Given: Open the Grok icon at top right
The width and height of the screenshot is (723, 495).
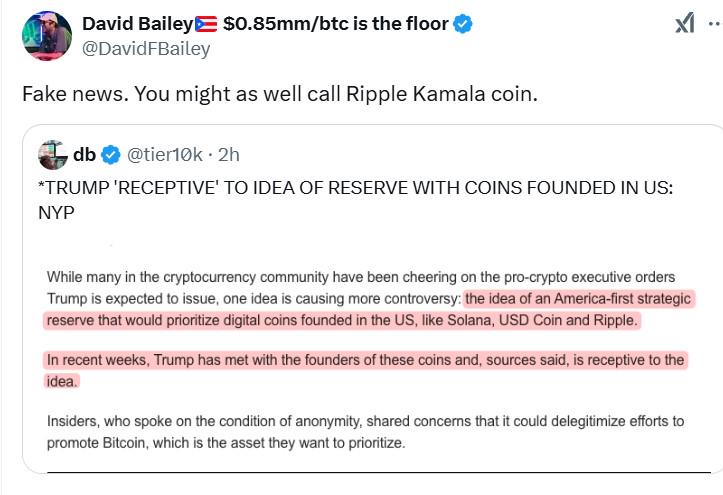Looking at the screenshot, I should 685,24.
